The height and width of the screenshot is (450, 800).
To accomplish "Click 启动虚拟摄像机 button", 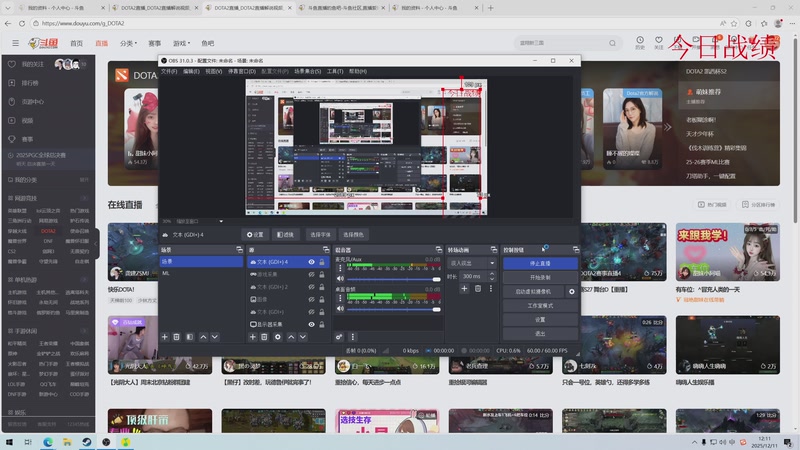I will 534,291.
